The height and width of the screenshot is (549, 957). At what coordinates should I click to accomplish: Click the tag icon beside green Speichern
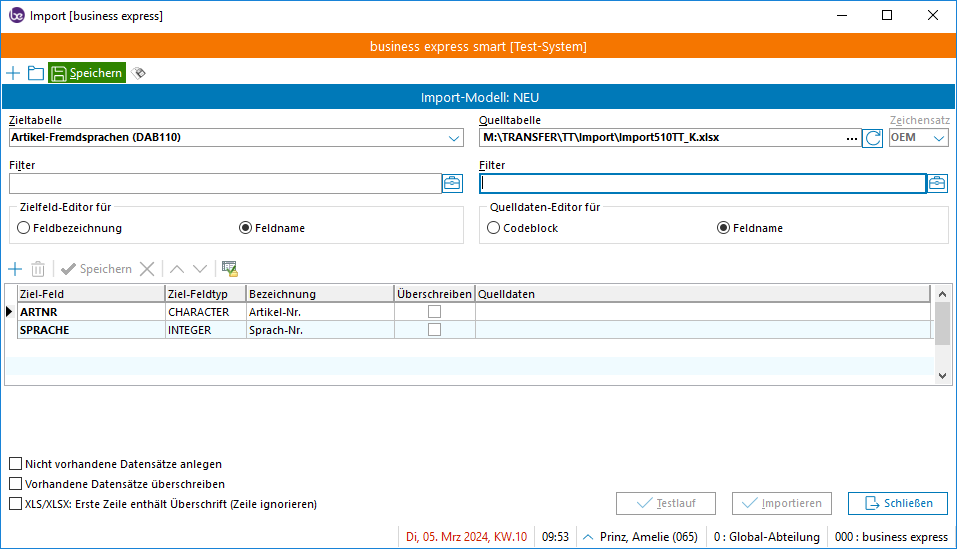(139, 73)
